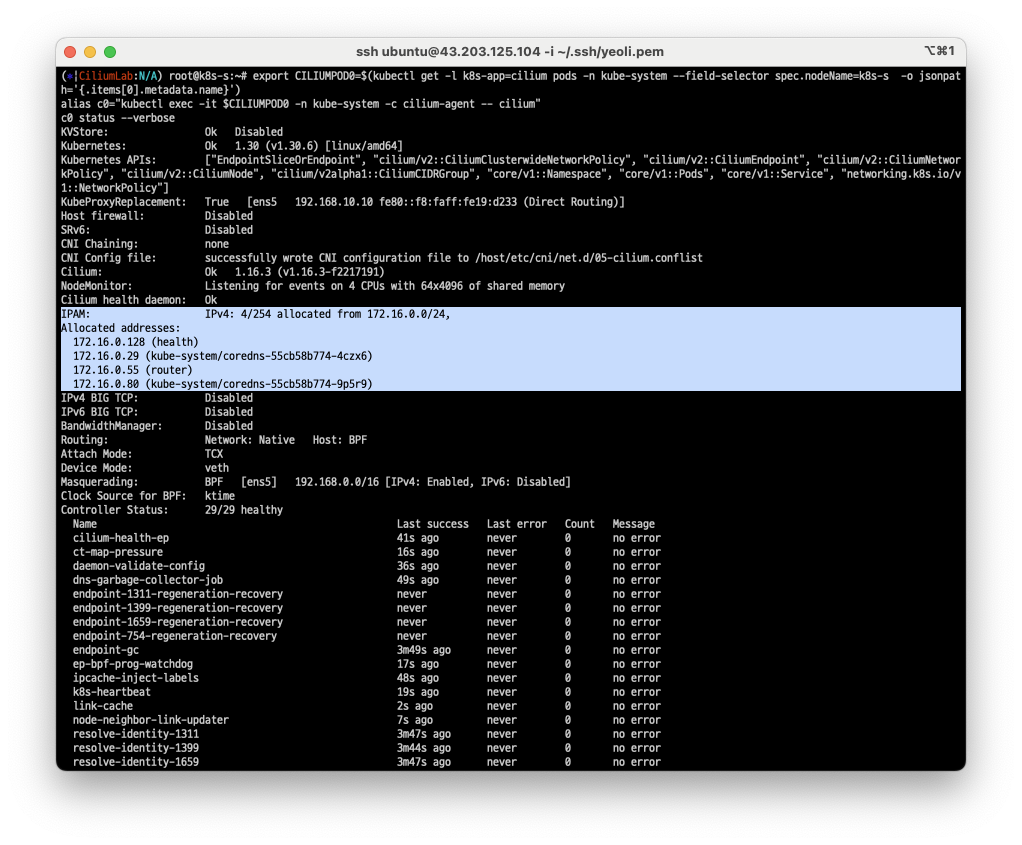Click 'endpoint-1399-regeneration-recovery' controller name

point(177,608)
